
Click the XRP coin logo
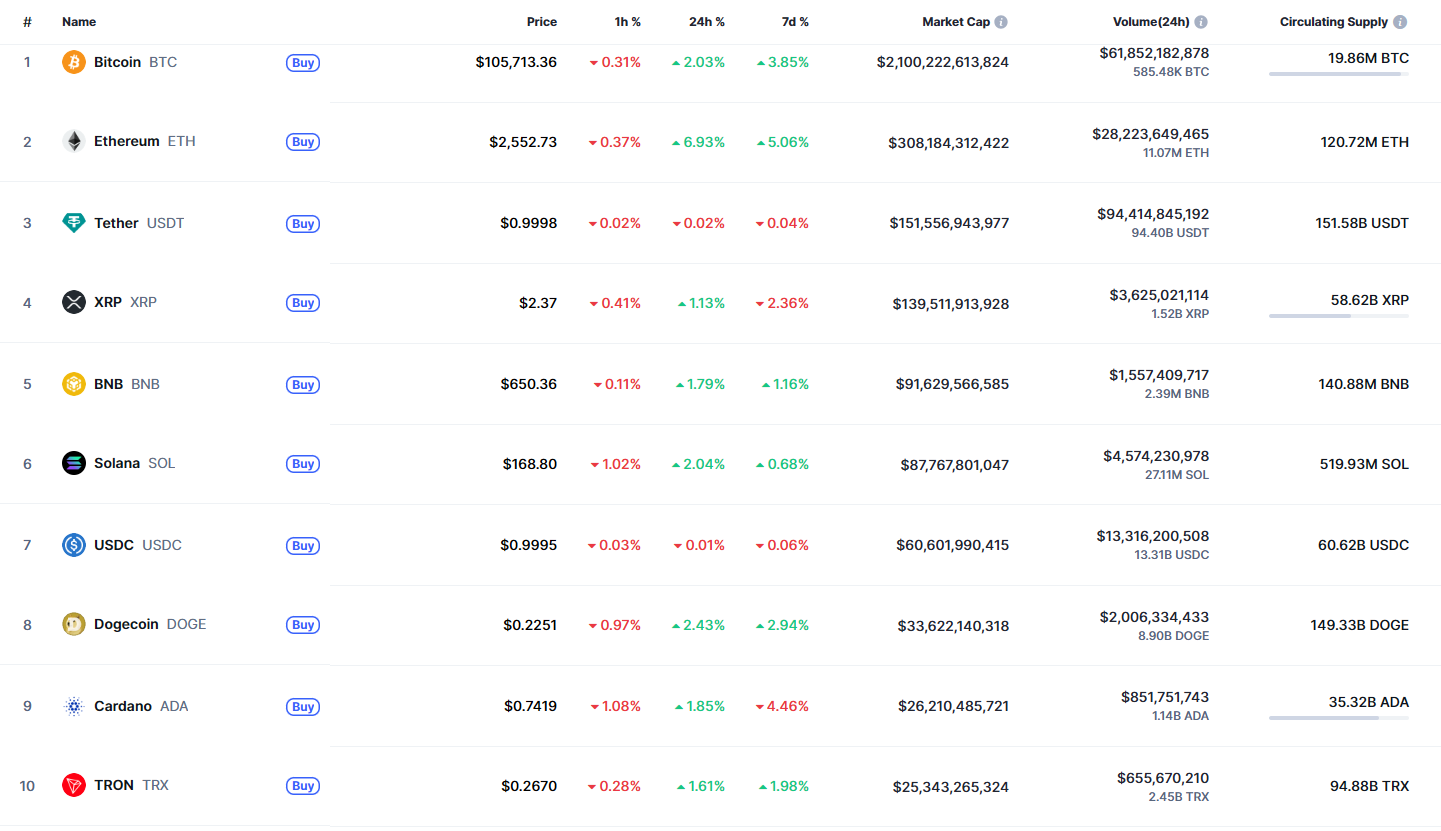pyautogui.click(x=74, y=302)
